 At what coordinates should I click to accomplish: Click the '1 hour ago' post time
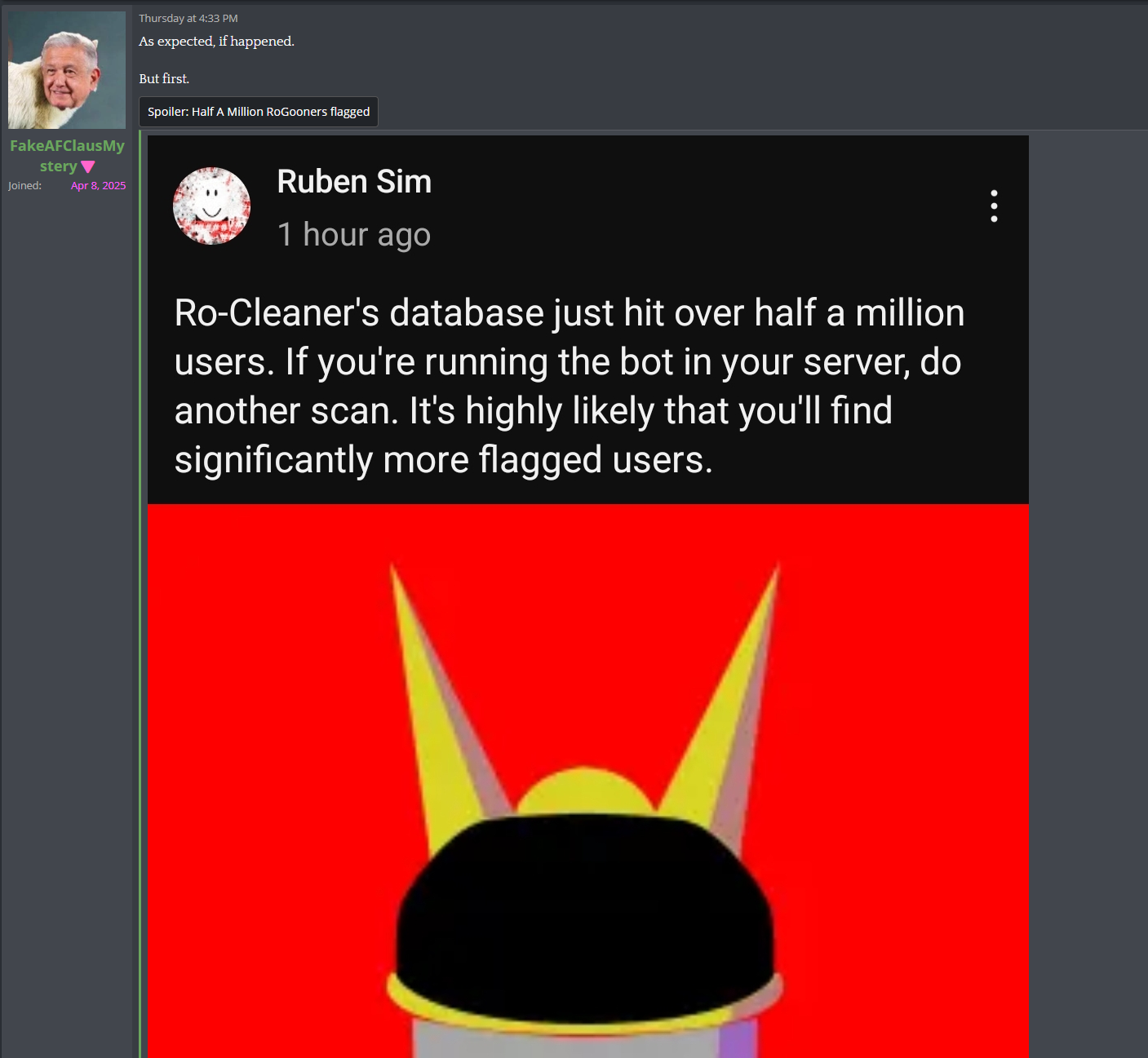(x=354, y=235)
